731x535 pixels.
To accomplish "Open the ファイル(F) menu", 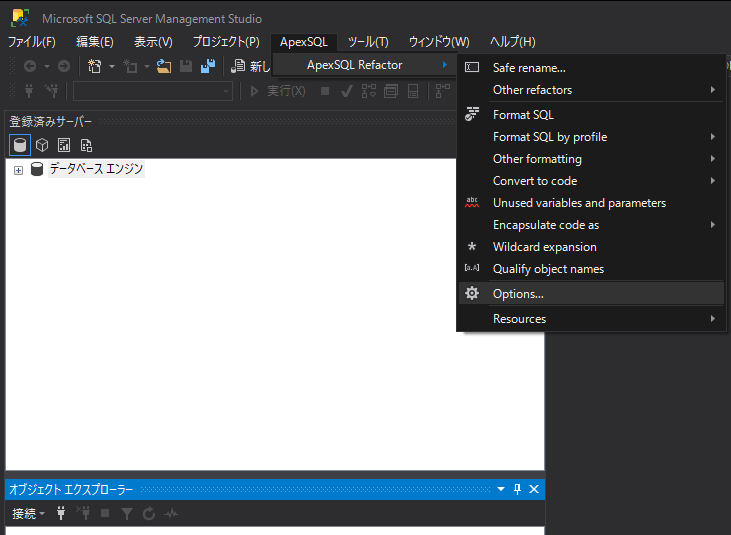I will 32,42.
